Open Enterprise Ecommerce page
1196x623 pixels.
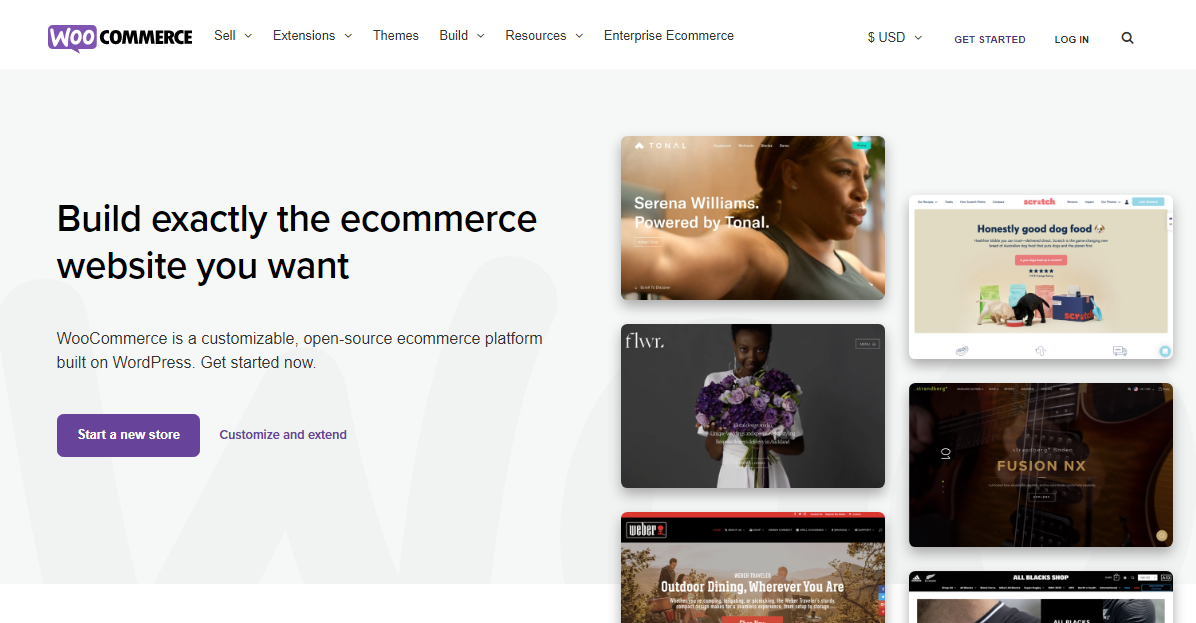[669, 36]
